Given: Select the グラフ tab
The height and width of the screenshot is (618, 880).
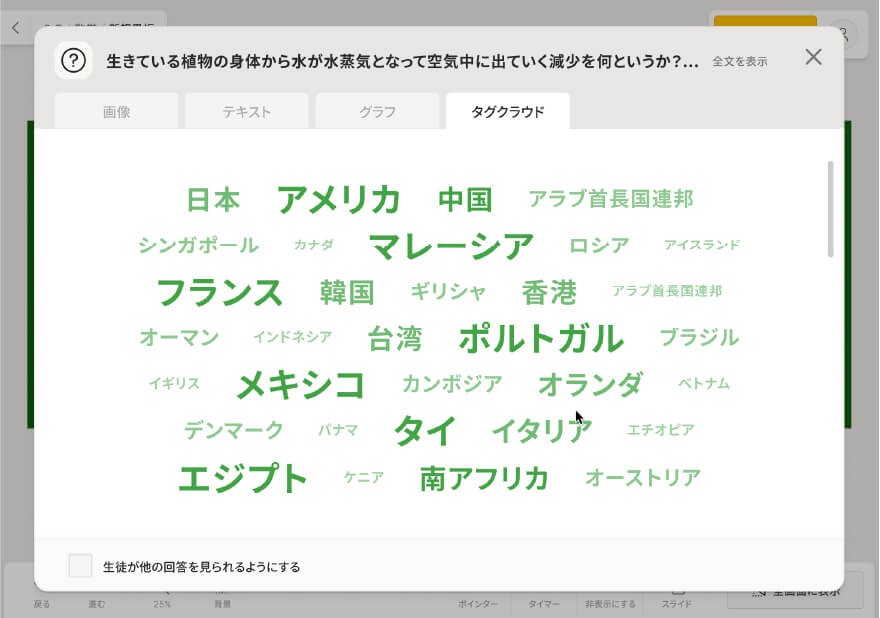Looking at the screenshot, I should click(x=377, y=112).
